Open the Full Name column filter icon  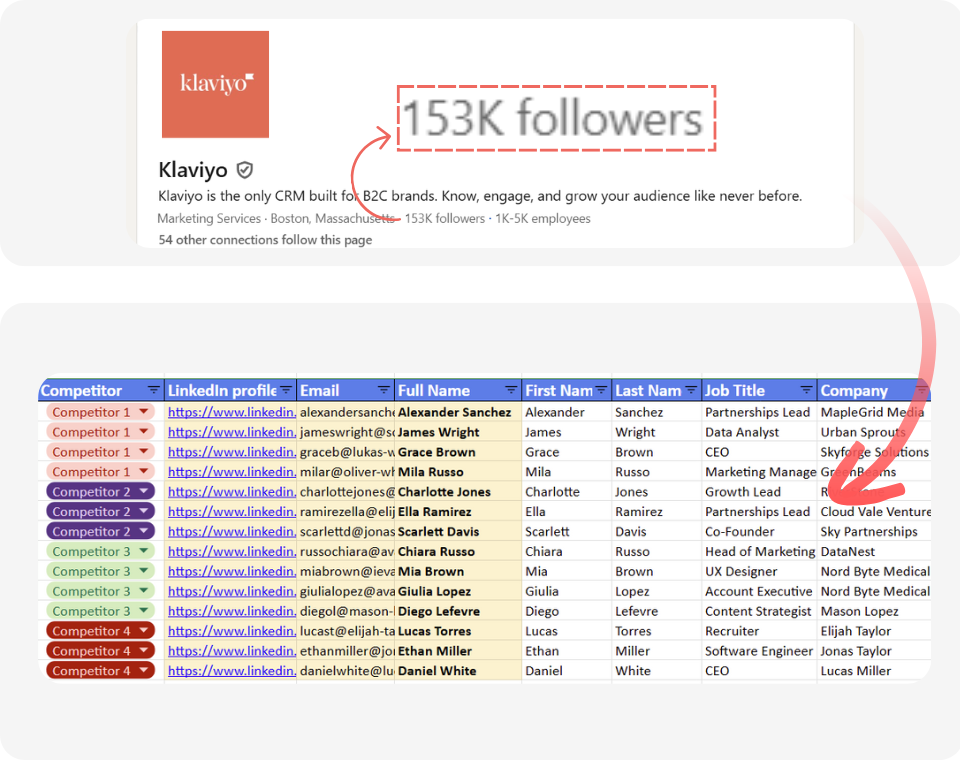[x=511, y=390]
